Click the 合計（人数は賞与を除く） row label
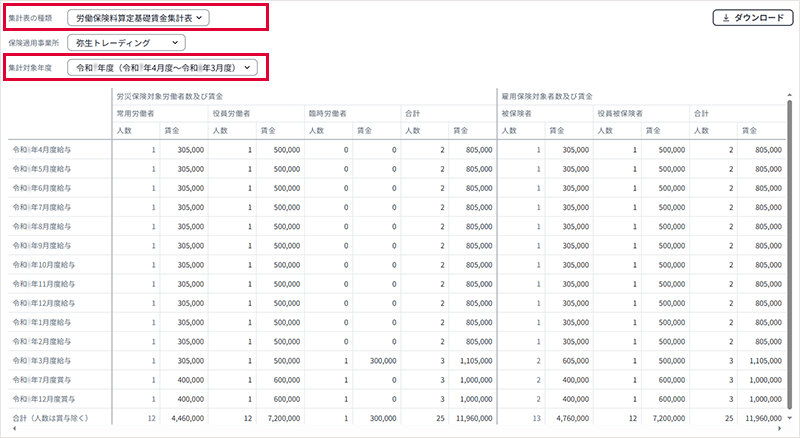 click(54, 416)
